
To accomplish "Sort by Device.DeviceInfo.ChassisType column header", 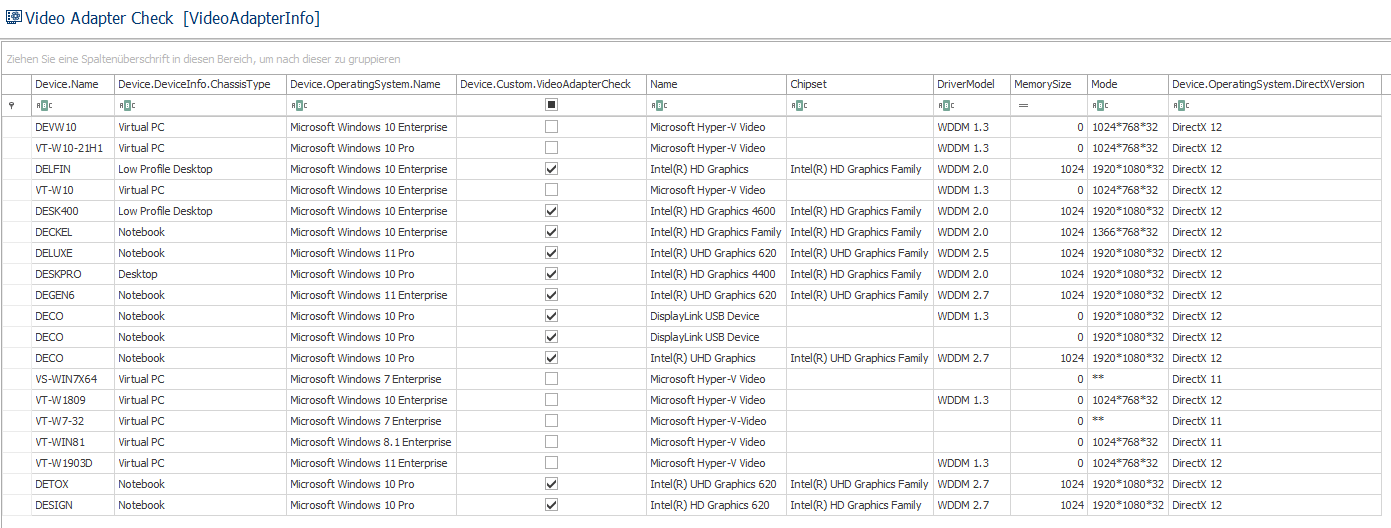I will coord(201,84).
